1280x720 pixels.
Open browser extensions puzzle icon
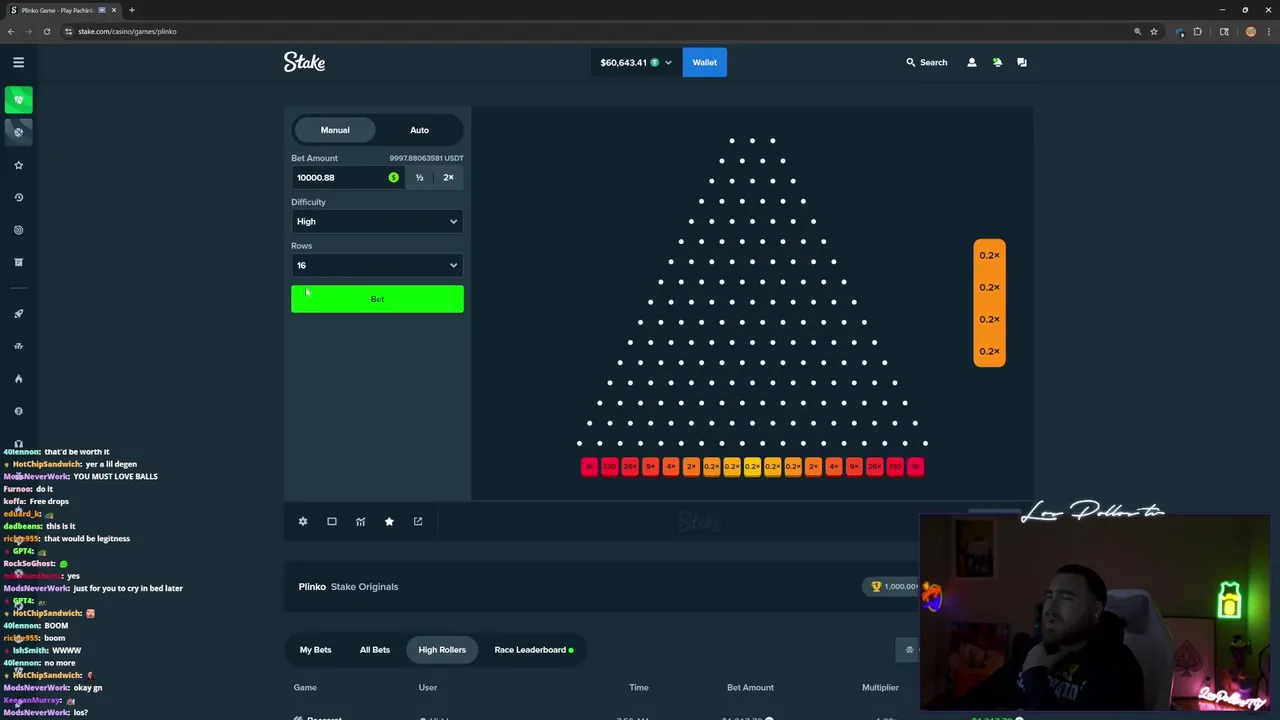(1197, 31)
